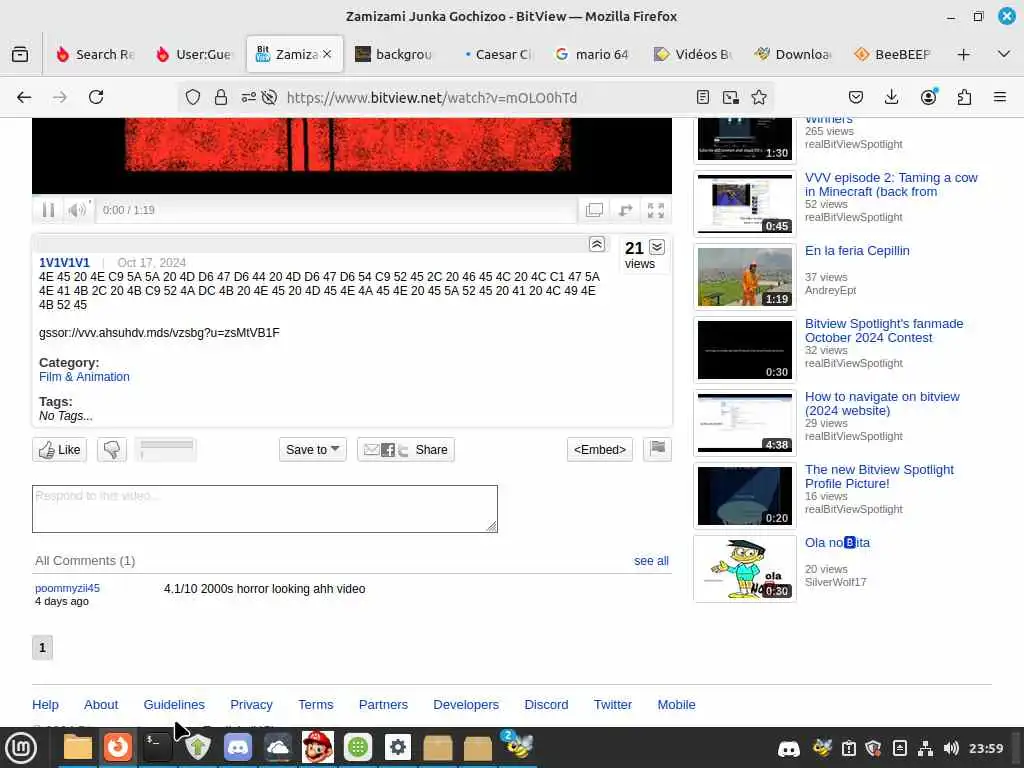Click the bitview.net address bar URL
Screen dimensions: 1024x768
[x=432, y=98]
